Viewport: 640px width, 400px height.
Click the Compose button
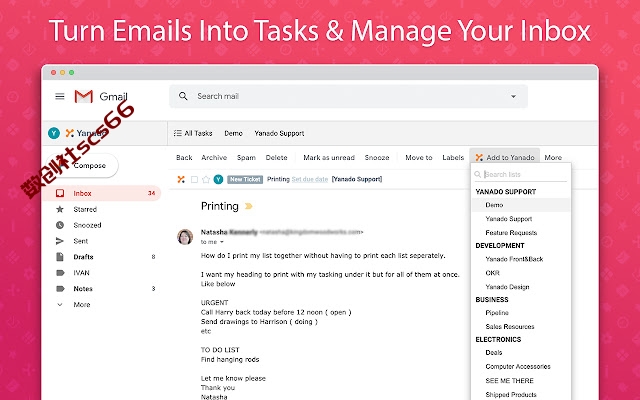tap(82, 165)
